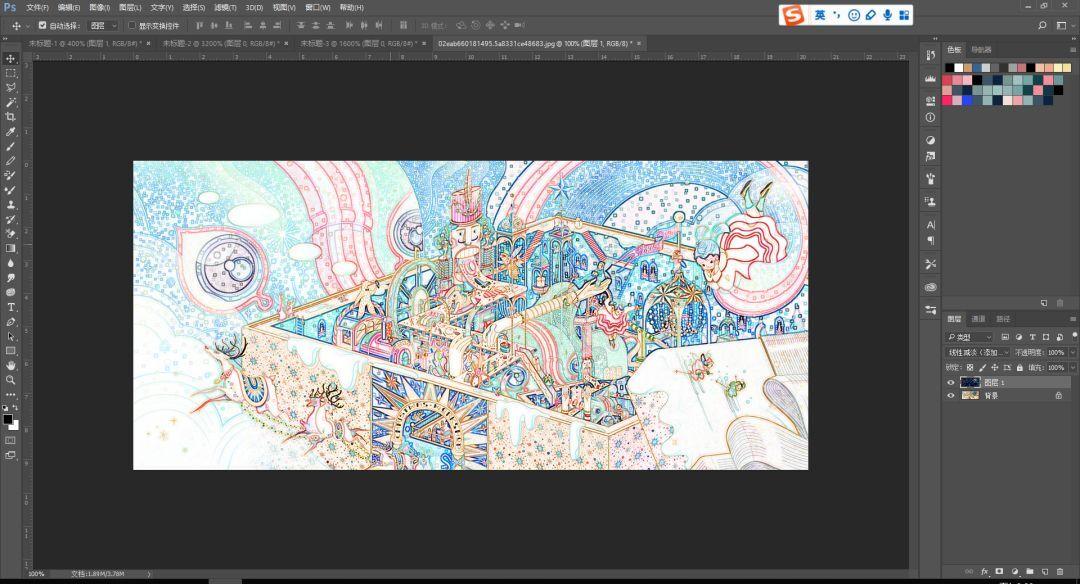Switch to the 导航器 panel tab
Screen dimensions: 1080x584
point(982,50)
